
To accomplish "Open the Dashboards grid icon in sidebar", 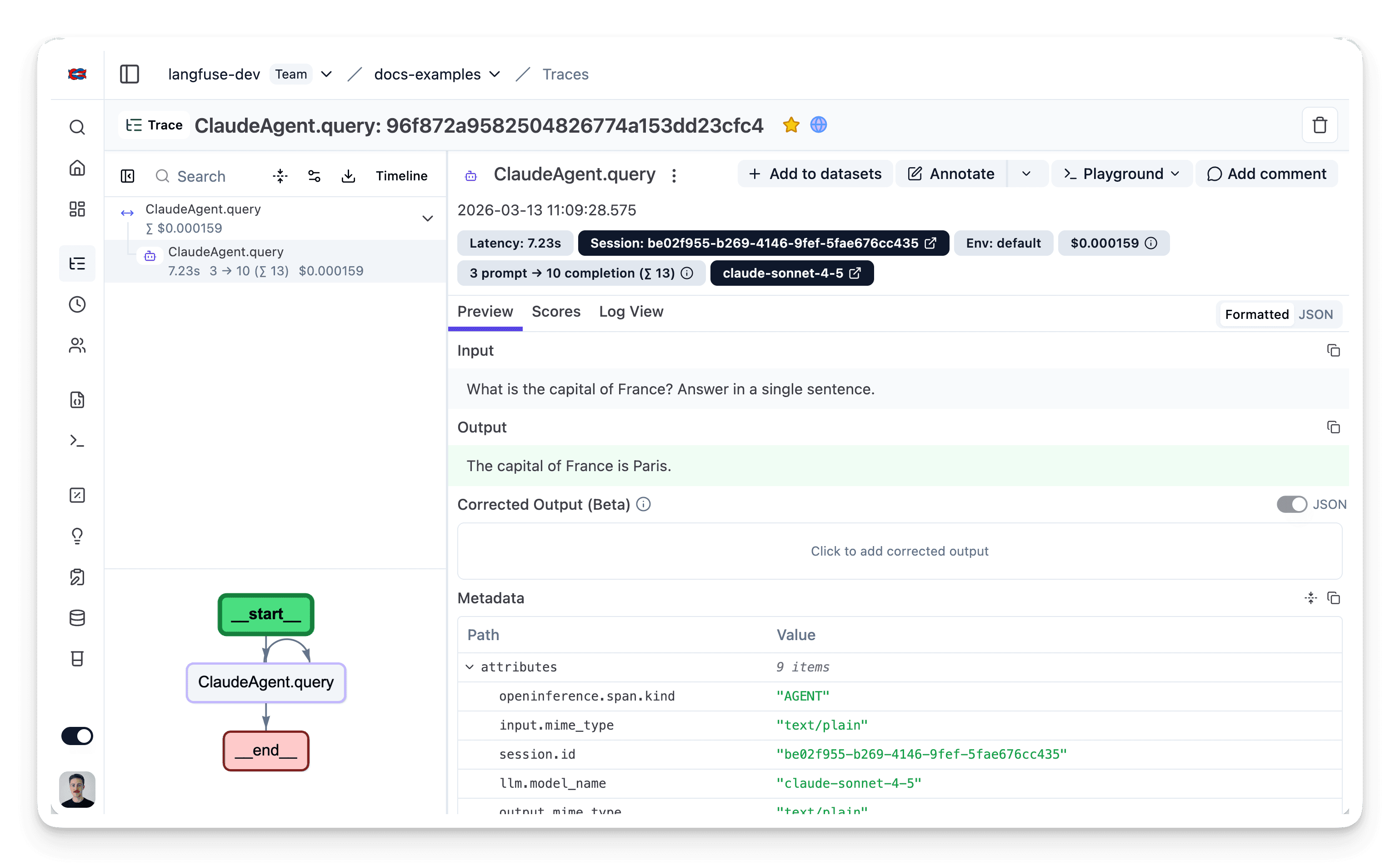I will [77, 209].
